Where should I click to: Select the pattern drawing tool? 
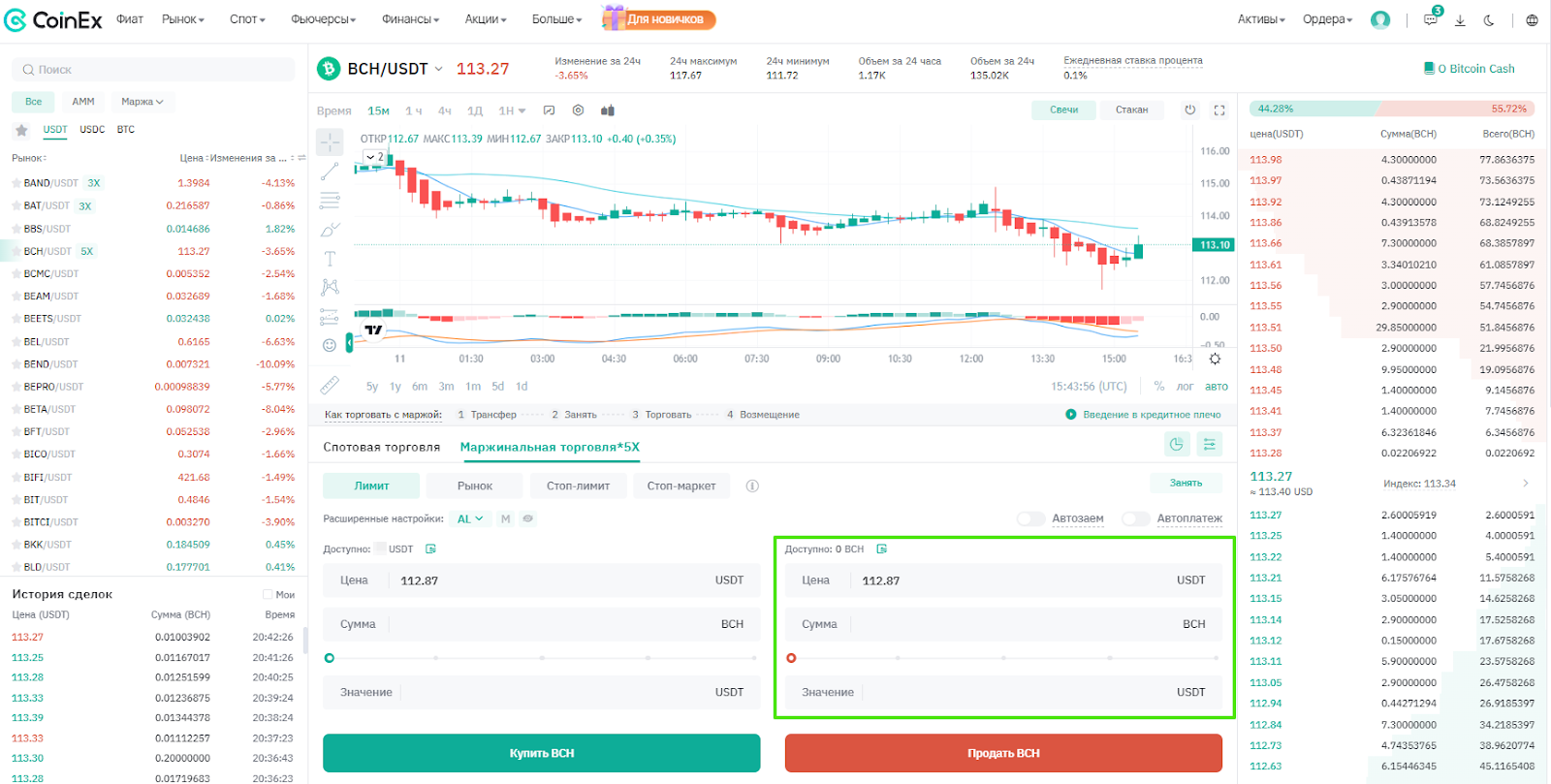330,287
